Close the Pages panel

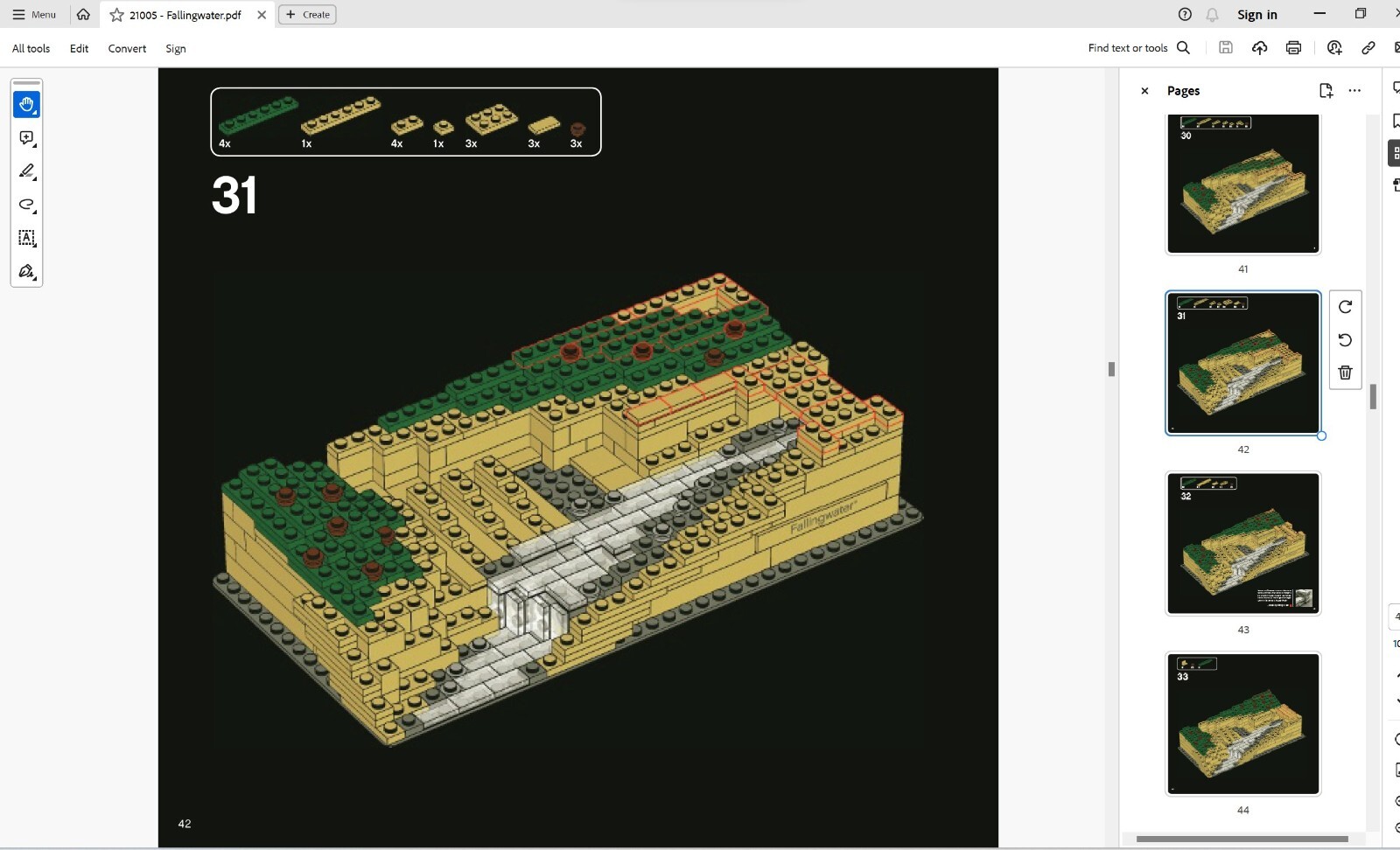click(1144, 91)
